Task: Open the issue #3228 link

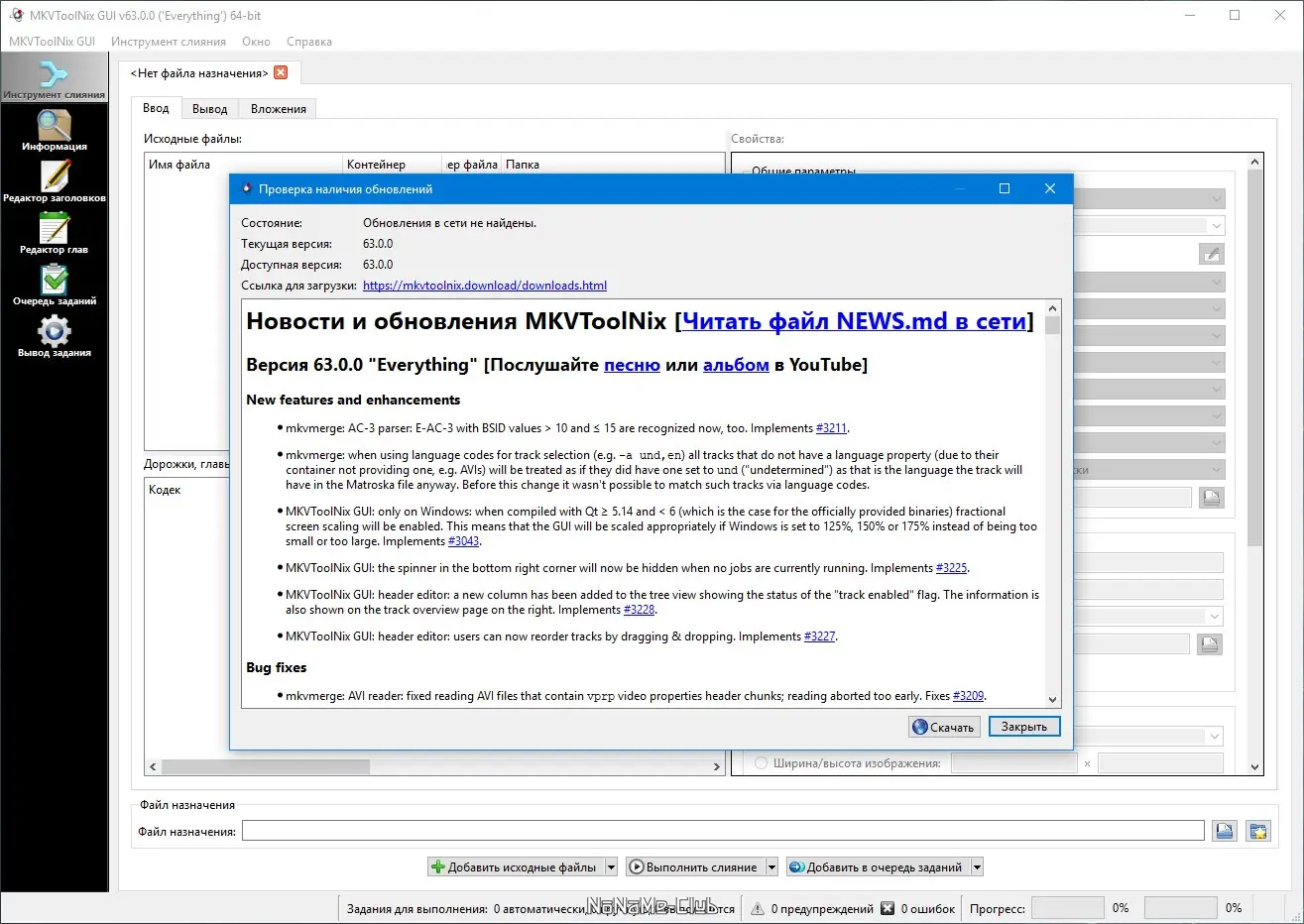Action: click(x=639, y=610)
